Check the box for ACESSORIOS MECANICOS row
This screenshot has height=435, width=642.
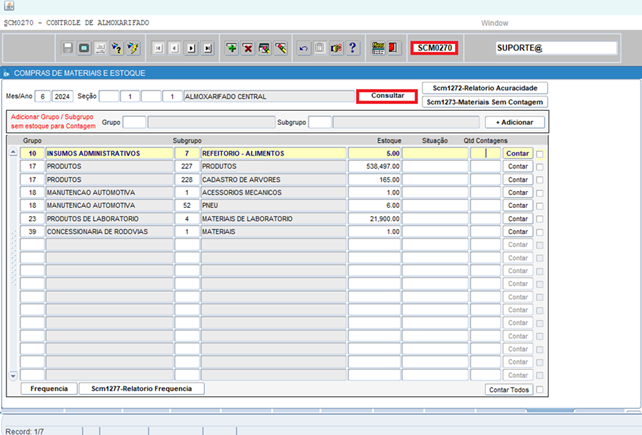click(x=540, y=193)
